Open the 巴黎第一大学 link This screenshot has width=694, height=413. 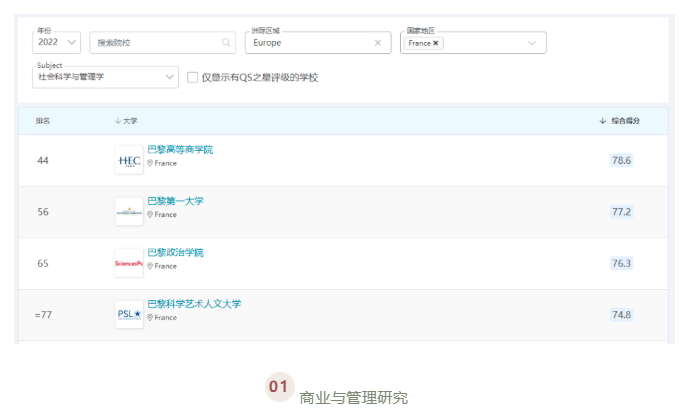pyautogui.click(x=176, y=201)
